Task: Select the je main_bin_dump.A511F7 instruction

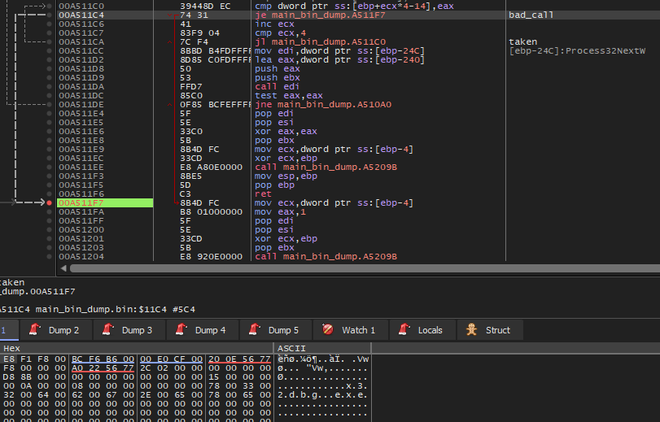Action: (x=320, y=15)
